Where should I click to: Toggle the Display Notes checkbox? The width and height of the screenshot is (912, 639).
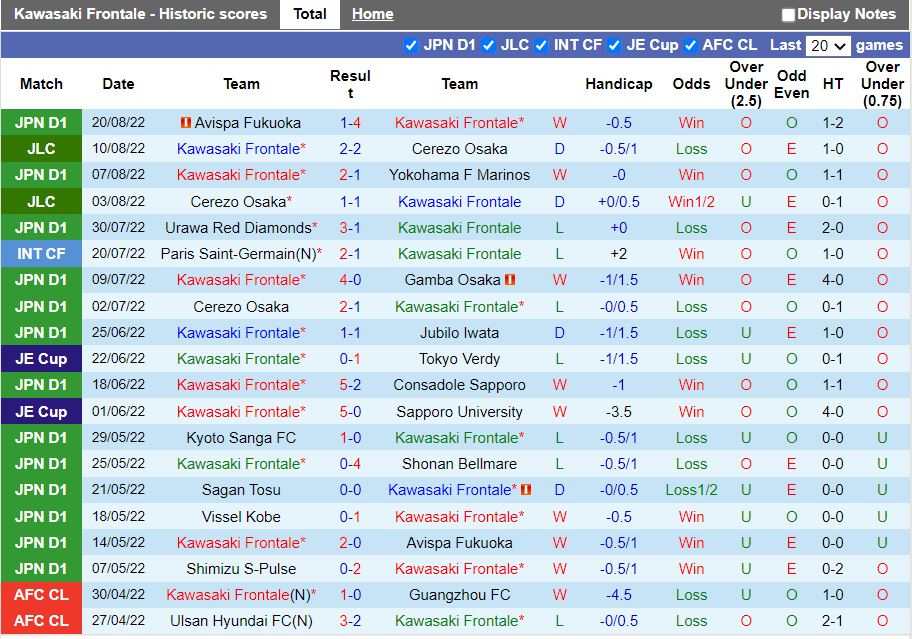point(788,14)
